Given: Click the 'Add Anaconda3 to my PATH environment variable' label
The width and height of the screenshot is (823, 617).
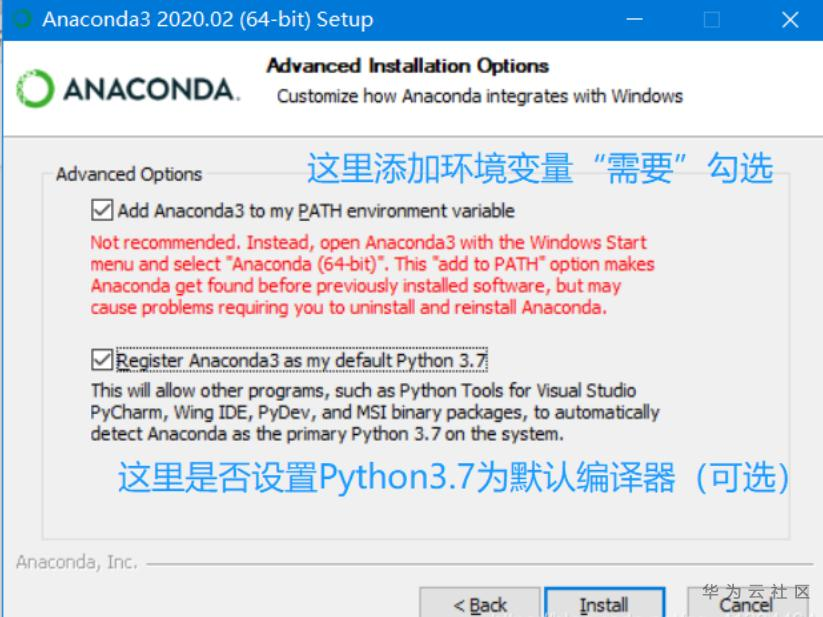Looking at the screenshot, I should (x=316, y=211).
